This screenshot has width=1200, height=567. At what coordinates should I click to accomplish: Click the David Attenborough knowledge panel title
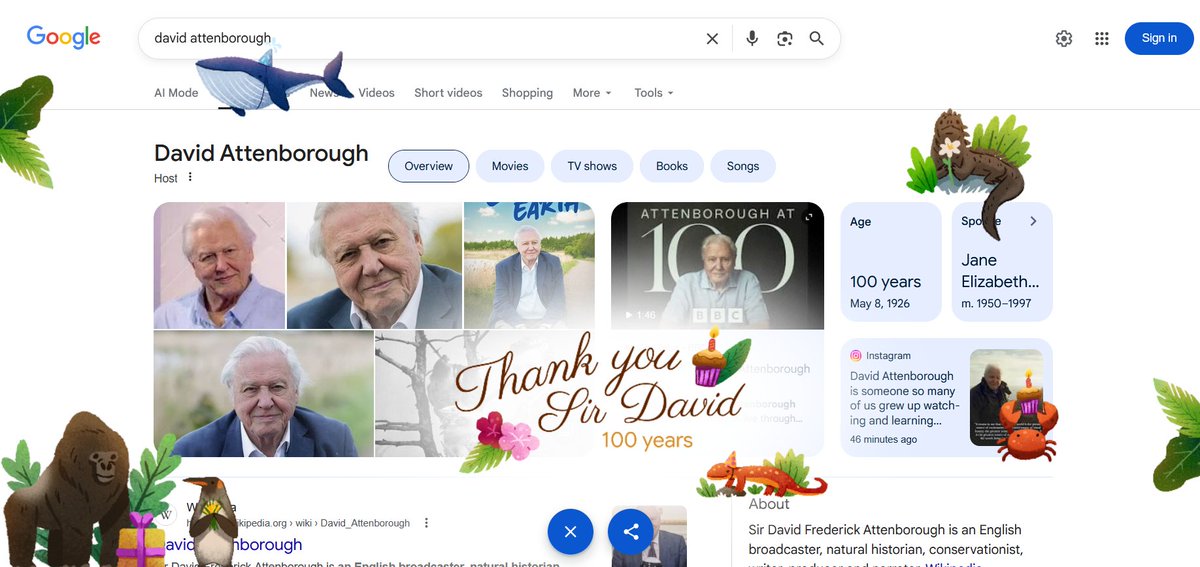click(x=261, y=154)
